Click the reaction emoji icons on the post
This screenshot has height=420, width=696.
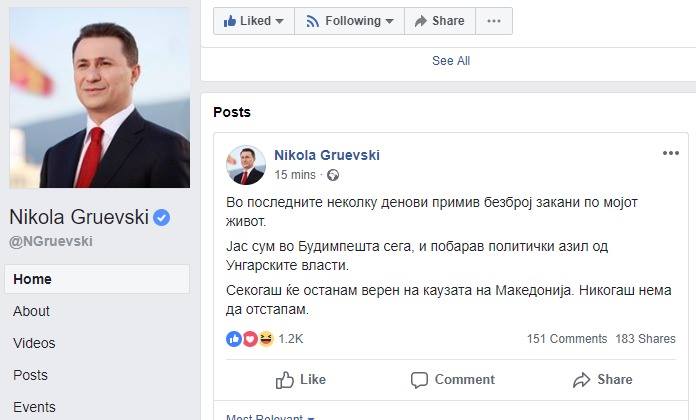tap(250, 339)
